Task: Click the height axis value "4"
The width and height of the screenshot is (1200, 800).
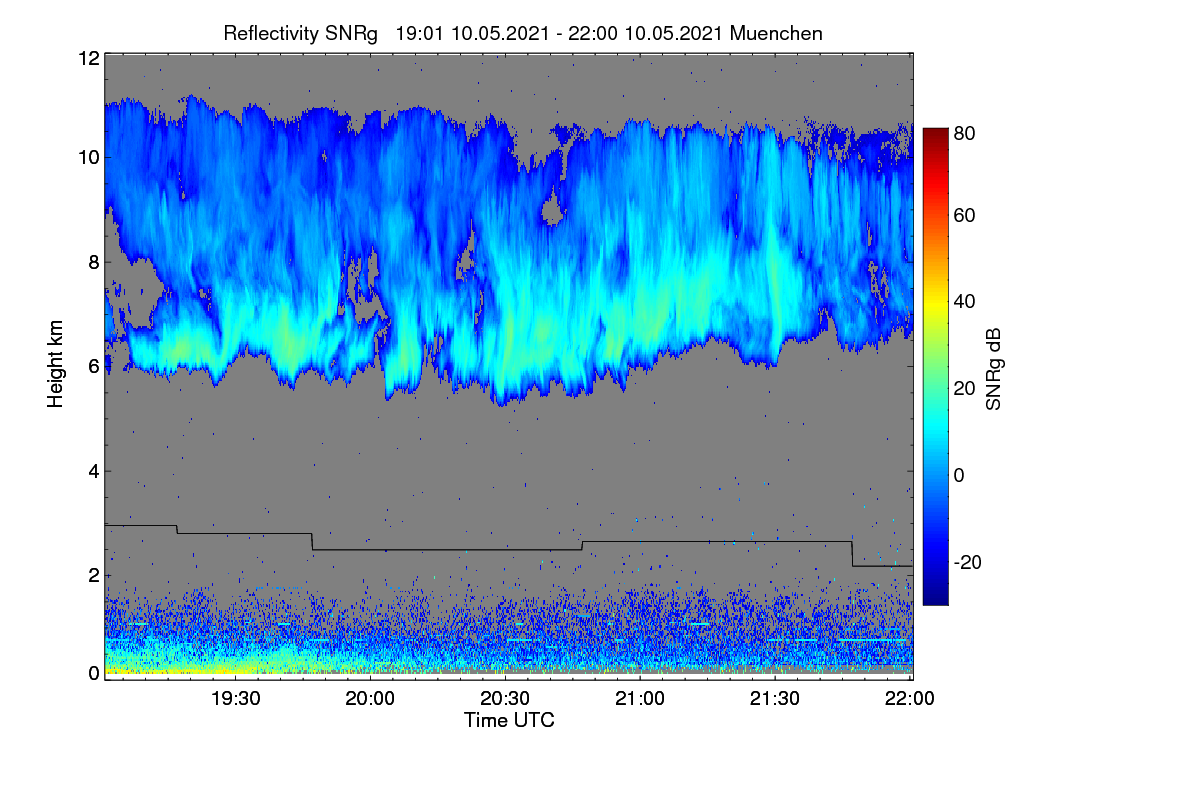Action: point(94,470)
